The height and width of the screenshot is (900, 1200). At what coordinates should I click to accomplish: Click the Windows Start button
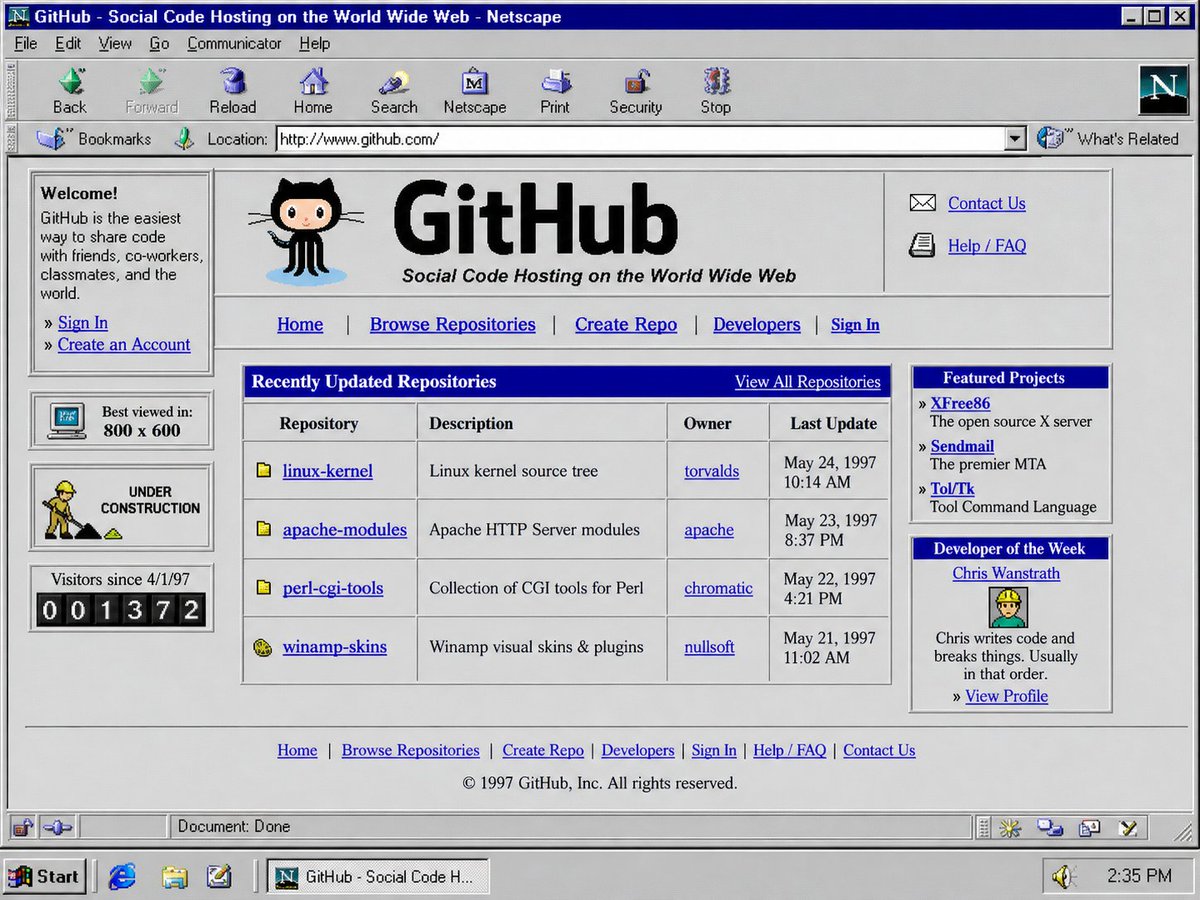[44, 876]
